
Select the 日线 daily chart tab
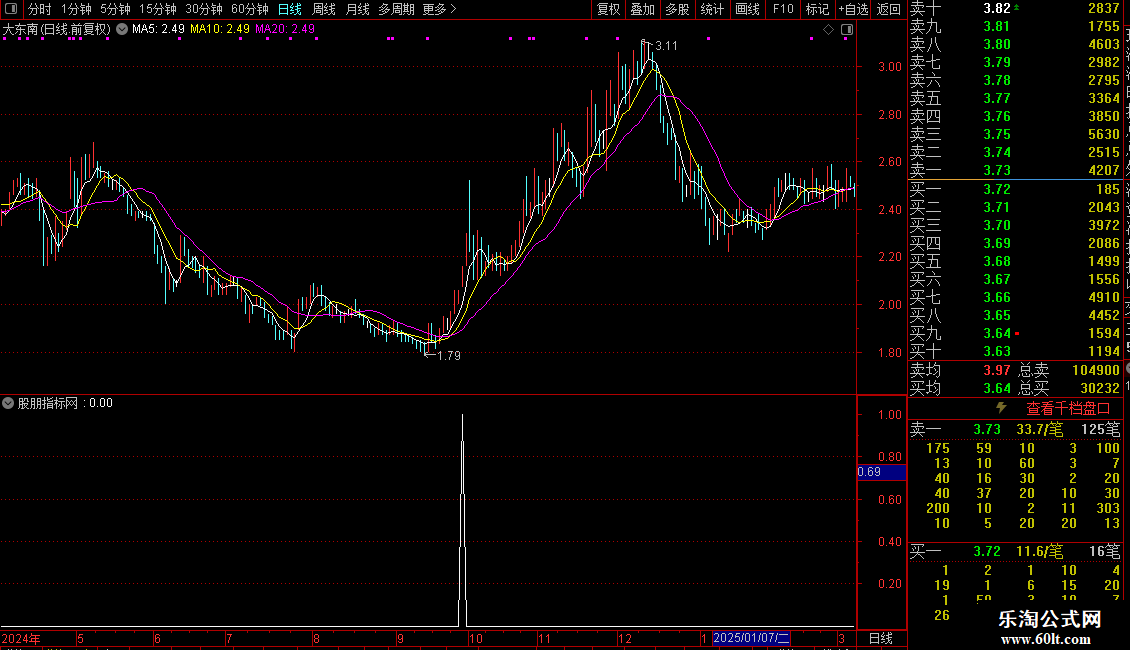[290, 9]
